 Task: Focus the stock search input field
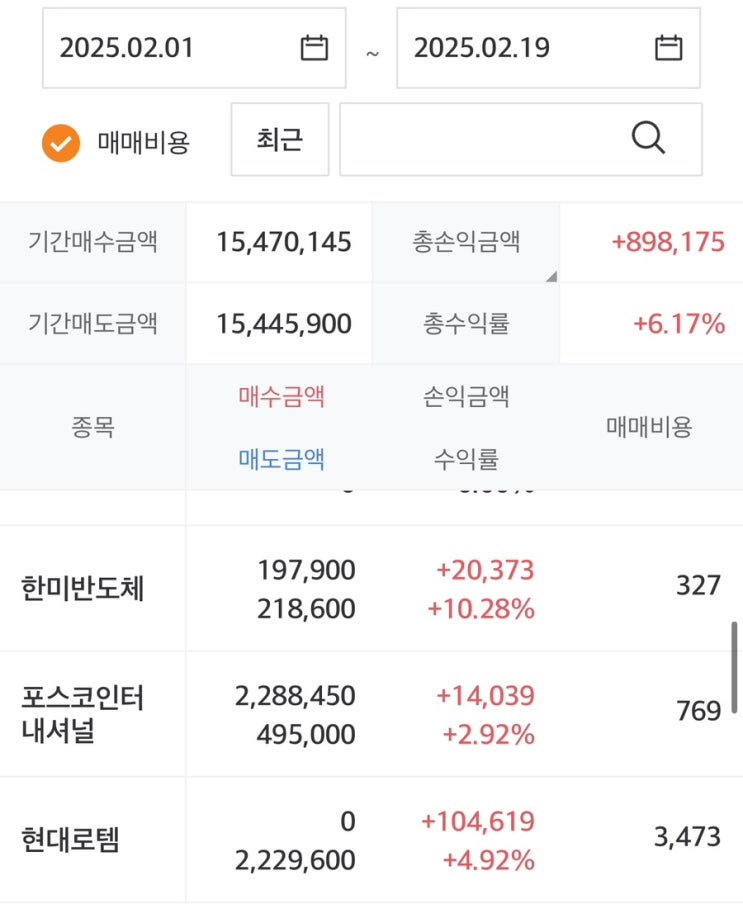tap(480, 139)
